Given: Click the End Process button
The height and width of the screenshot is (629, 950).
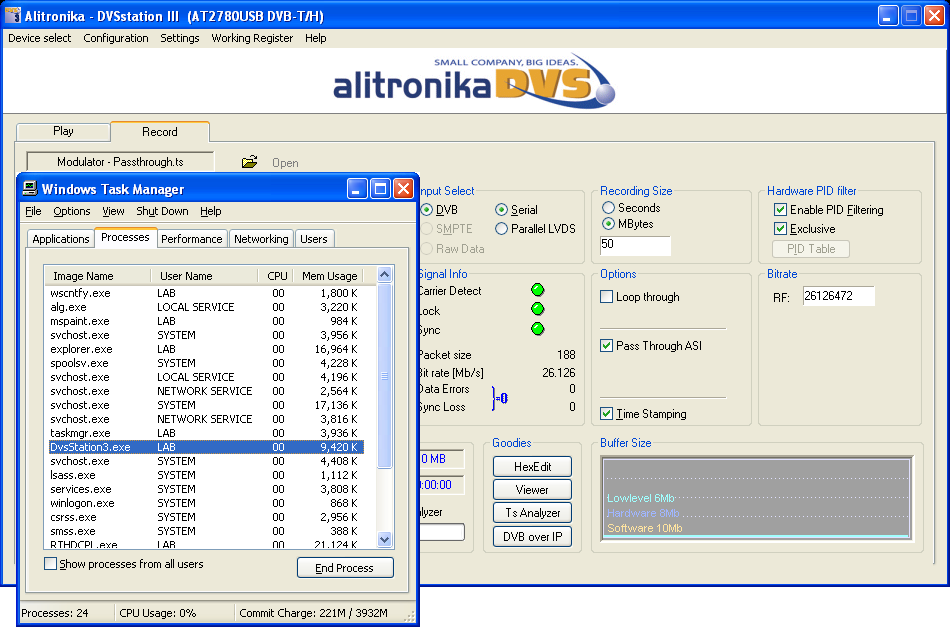Looking at the screenshot, I should click(345, 568).
